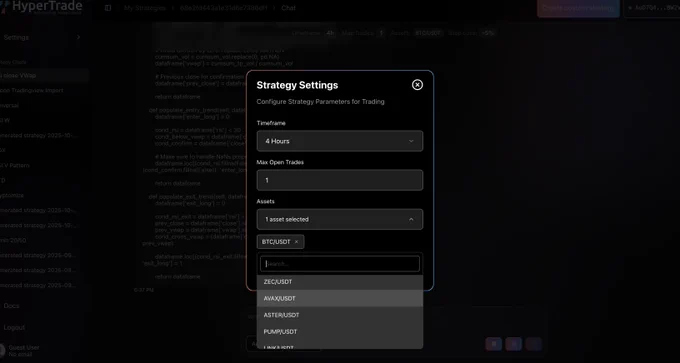Remove the BTC/USDT asset chip
The width and height of the screenshot is (680, 363).
point(297,242)
